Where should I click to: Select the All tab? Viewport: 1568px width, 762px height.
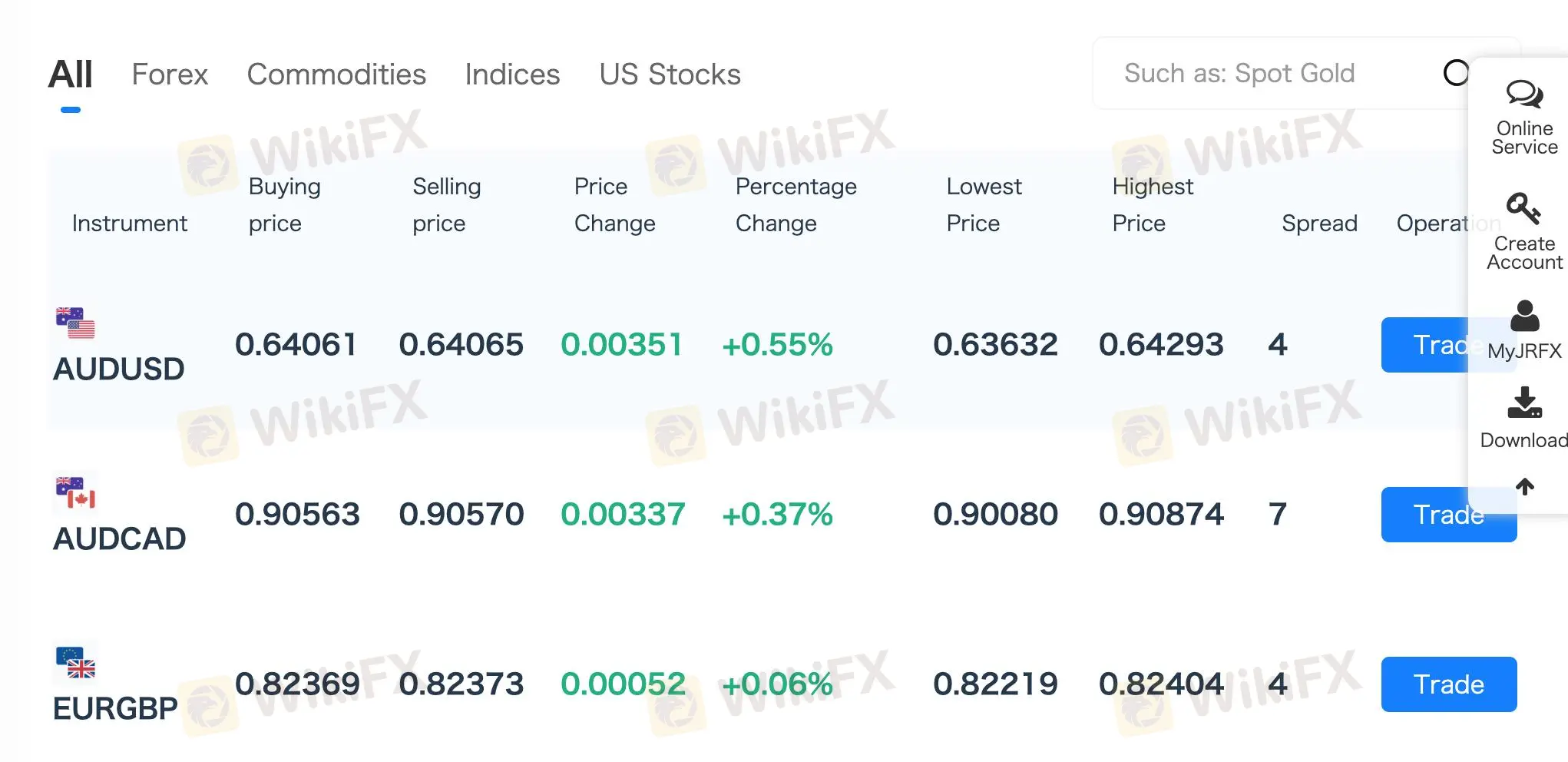70,75
